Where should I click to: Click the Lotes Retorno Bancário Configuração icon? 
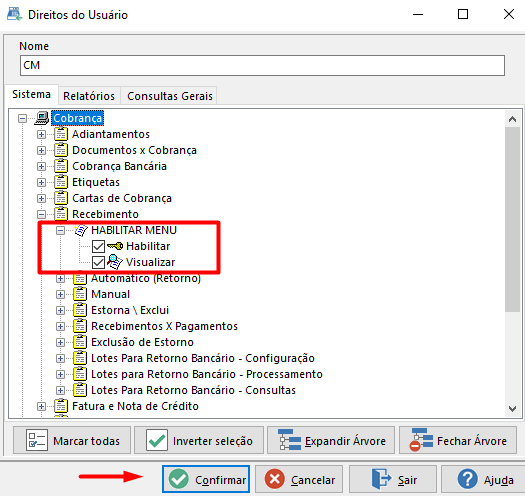click(x=80, y=358)
